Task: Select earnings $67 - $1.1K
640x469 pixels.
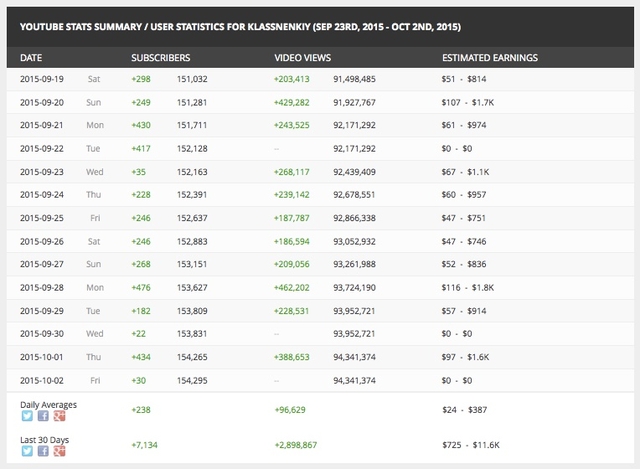Action: click(465, 172)
